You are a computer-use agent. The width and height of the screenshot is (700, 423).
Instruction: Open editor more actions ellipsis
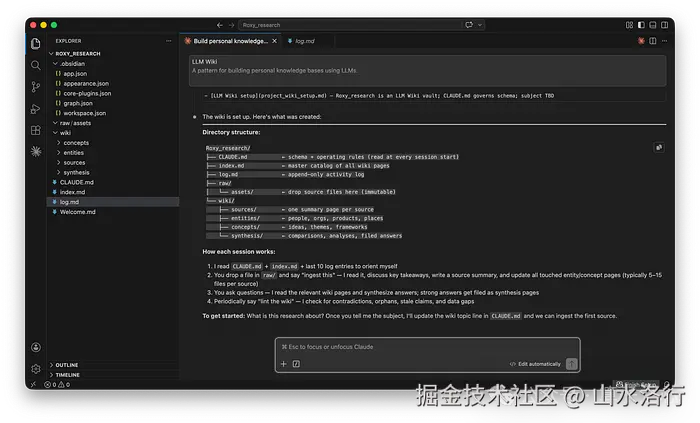tap(664, 41)
